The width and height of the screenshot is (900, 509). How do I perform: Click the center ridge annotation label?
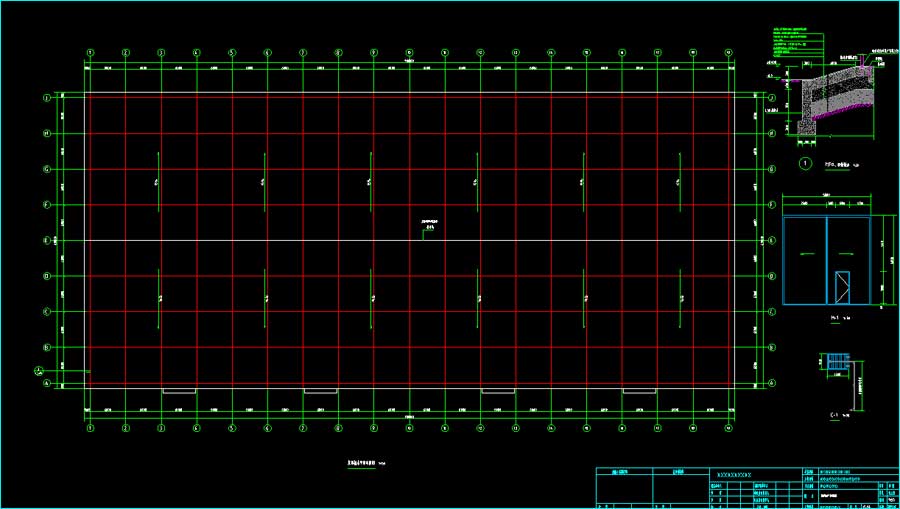pos(430,225)
